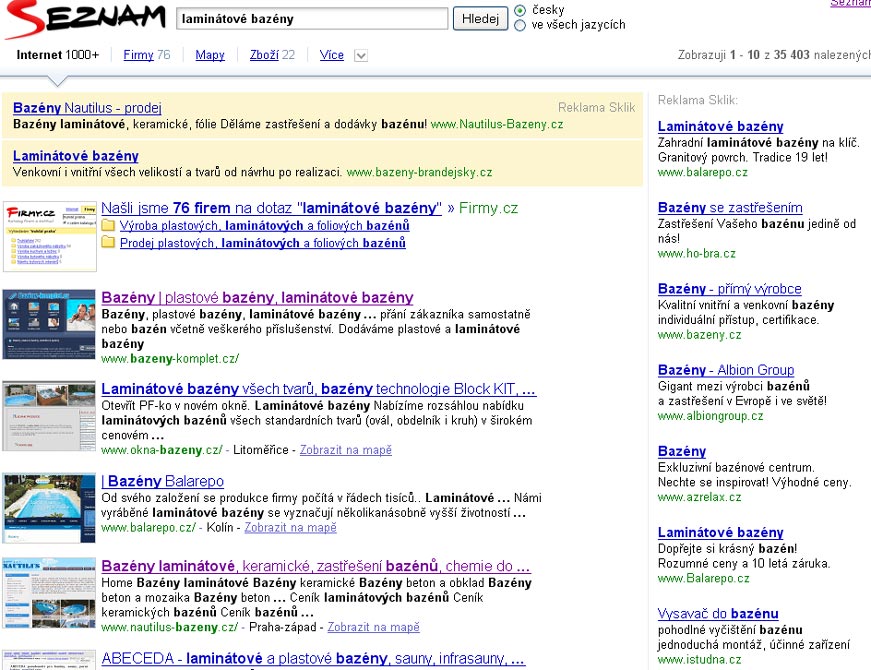Click 'Zobrazit na mapě' for Praha-západ

point(373,627)
